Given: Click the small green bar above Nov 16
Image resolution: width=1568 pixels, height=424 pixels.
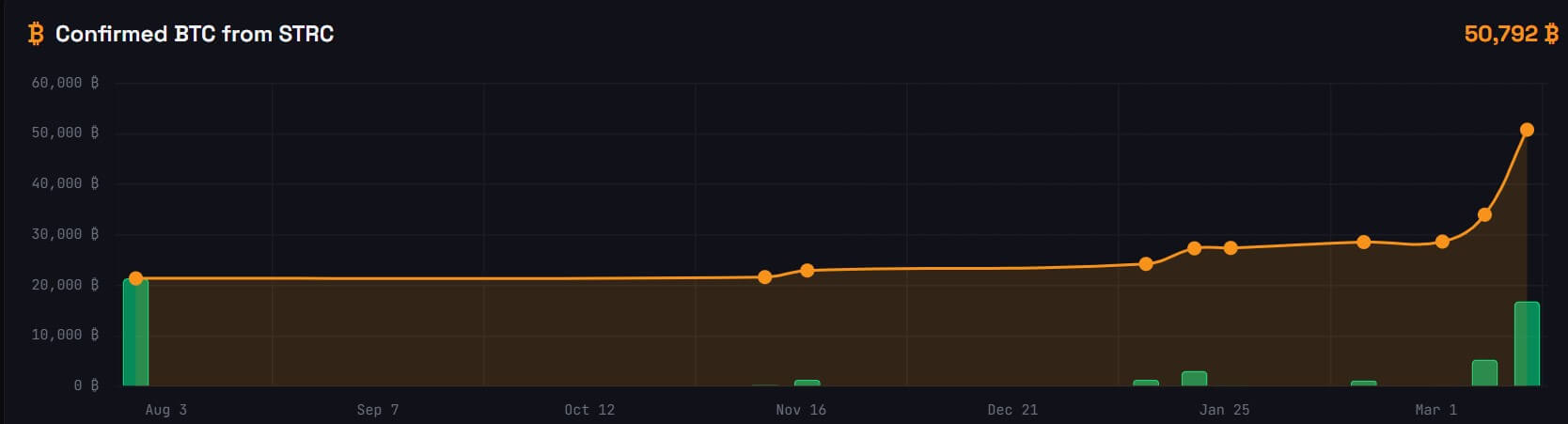Looking at the screenshot, I should [807, 383].
